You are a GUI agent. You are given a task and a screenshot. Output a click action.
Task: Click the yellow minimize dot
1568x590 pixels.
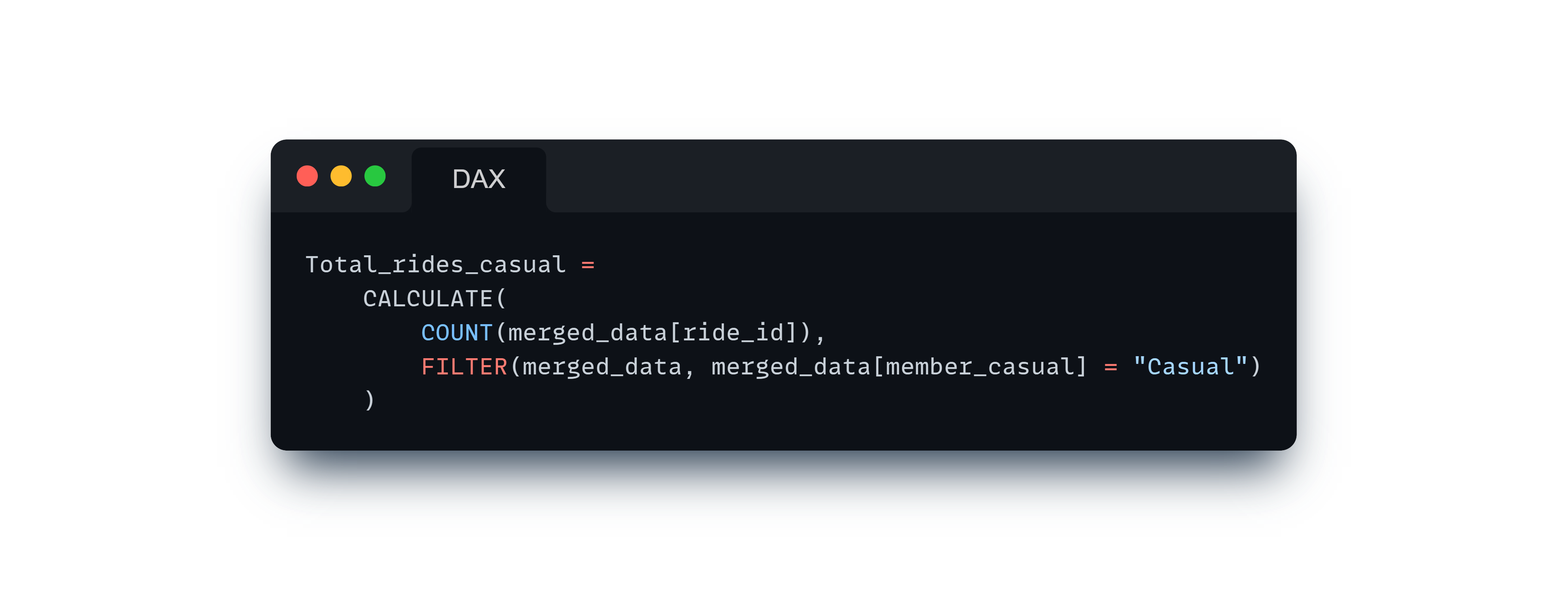(x=341, y=176)
